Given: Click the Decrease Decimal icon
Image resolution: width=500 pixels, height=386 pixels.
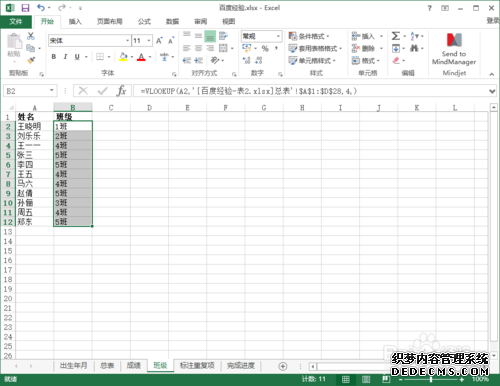Looking at the screenshot, I should tap(259, 60).
